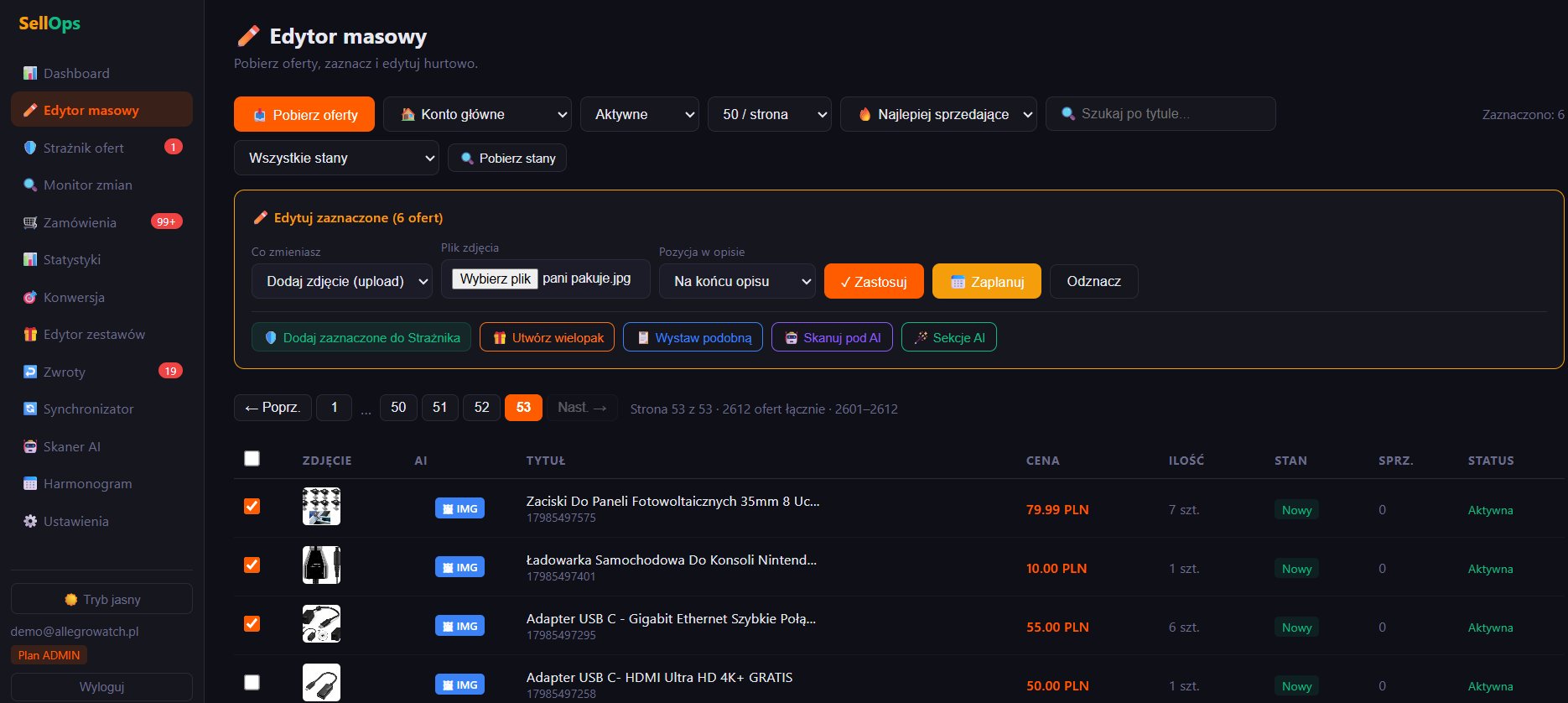The image size is (1568, 703).
Task: Uncheck the Zaciski Do Paneli Fotowoltaicznych row
Action: 252,506
